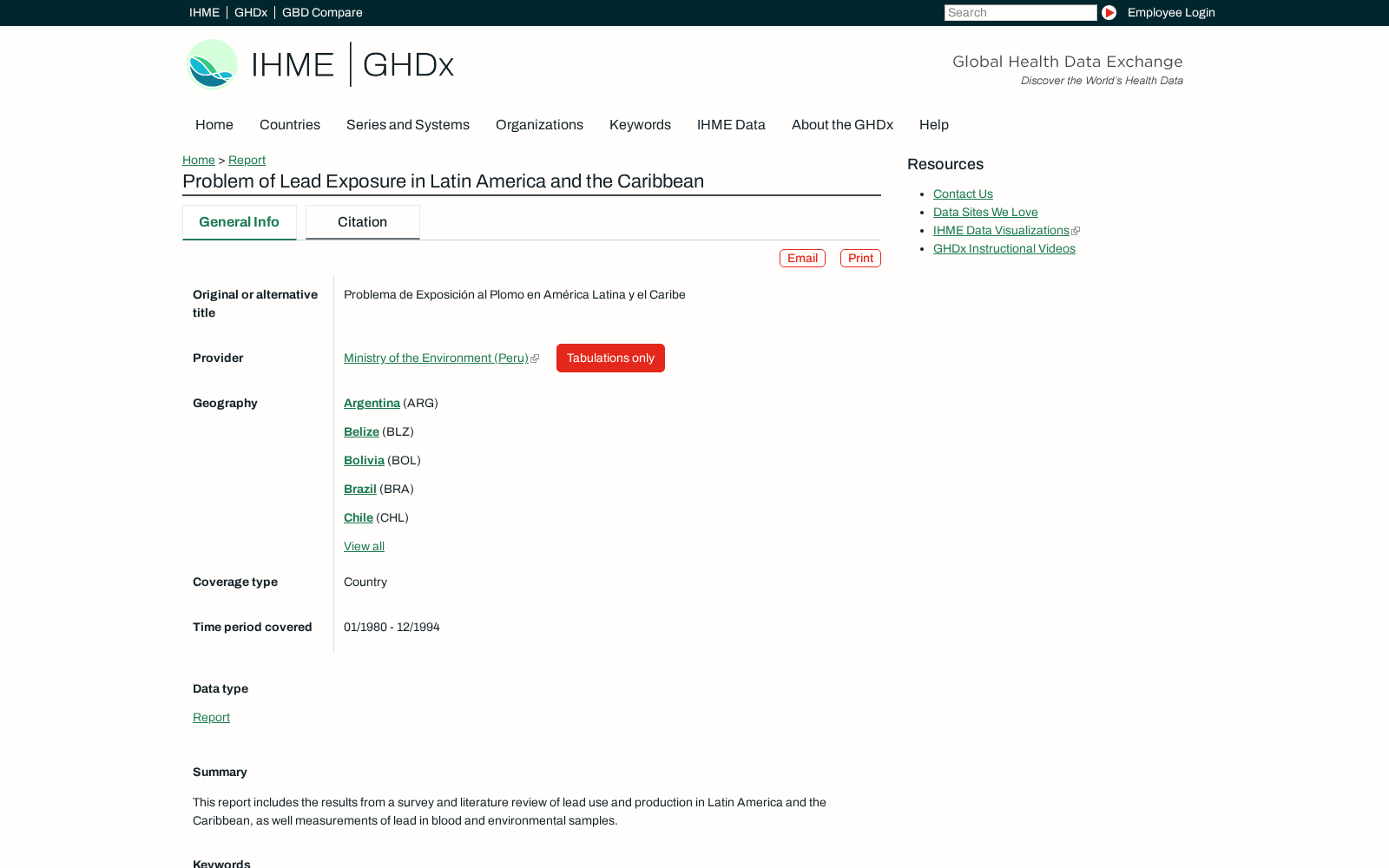
Task: Open the Argentina geography link
Action: (372, 404)
